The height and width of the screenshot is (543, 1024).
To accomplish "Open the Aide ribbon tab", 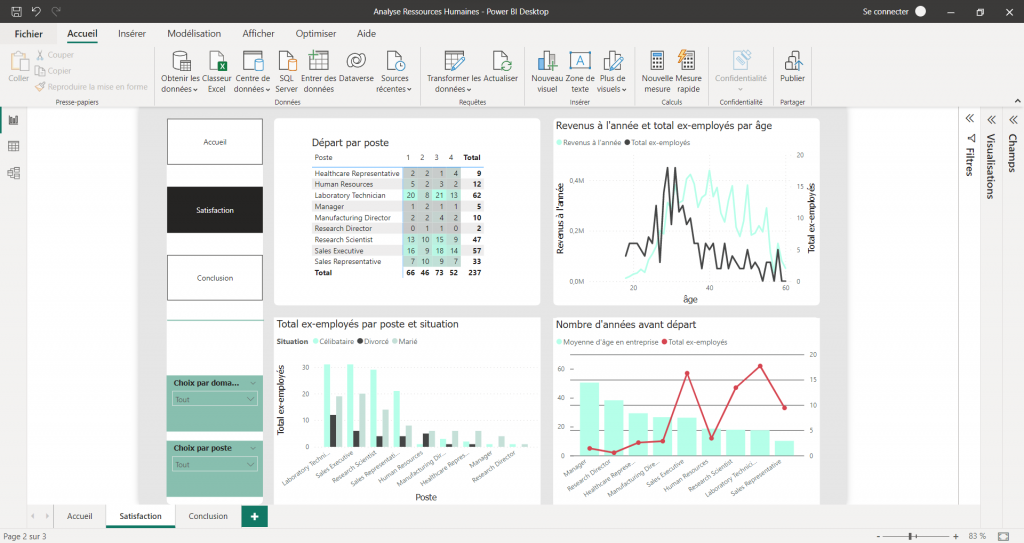I will tap(366, 33).
